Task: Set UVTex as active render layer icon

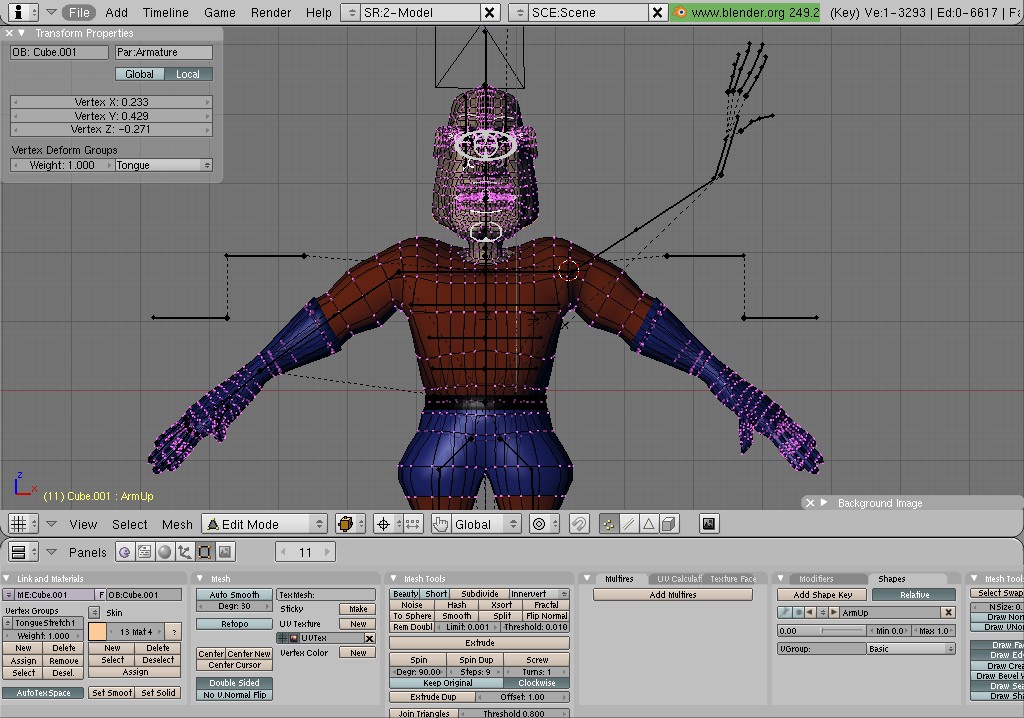Action: click(295, 638)
